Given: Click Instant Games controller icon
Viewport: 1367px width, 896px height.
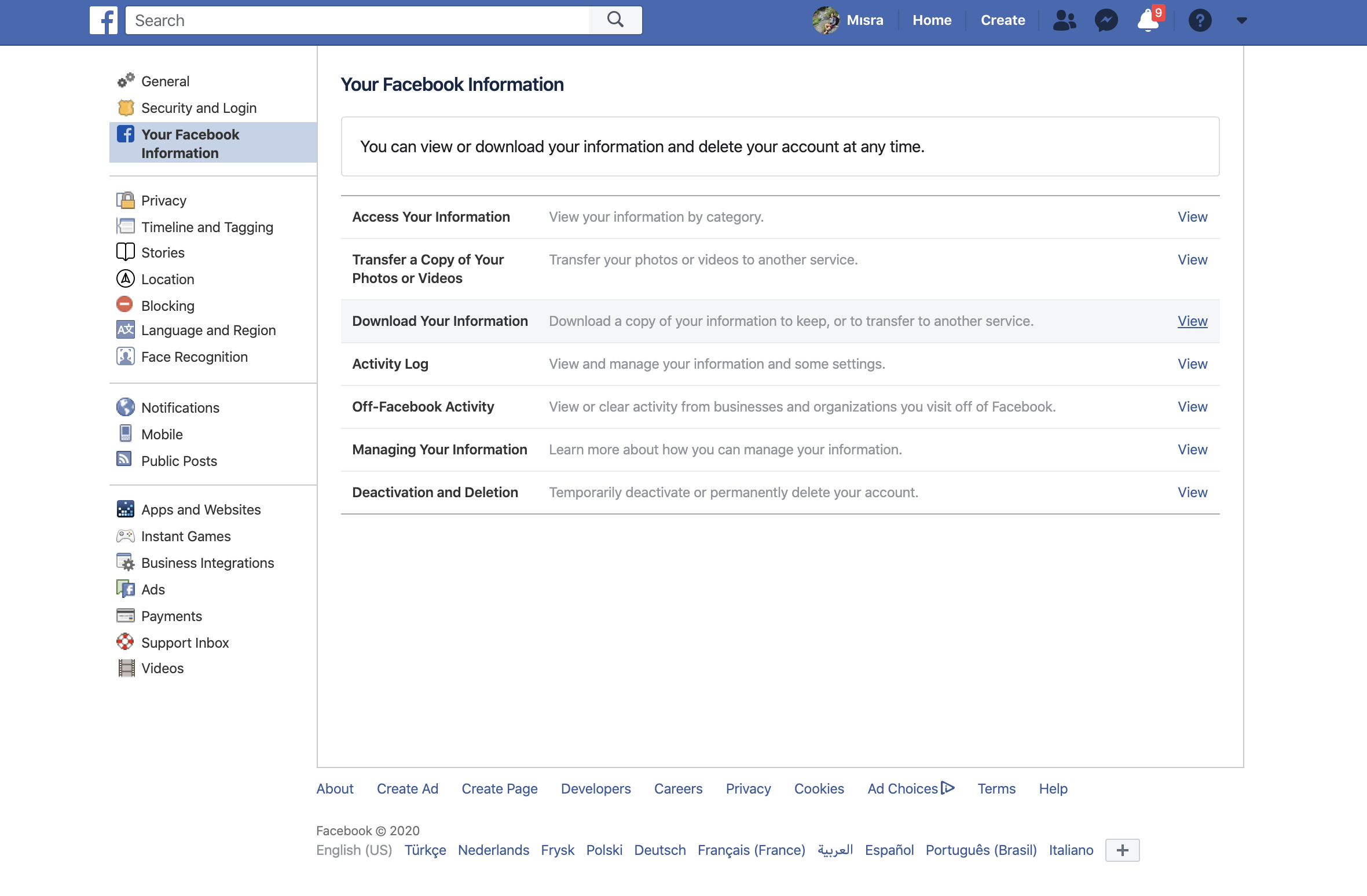Looking at the screenshot, I should (126, 536).
